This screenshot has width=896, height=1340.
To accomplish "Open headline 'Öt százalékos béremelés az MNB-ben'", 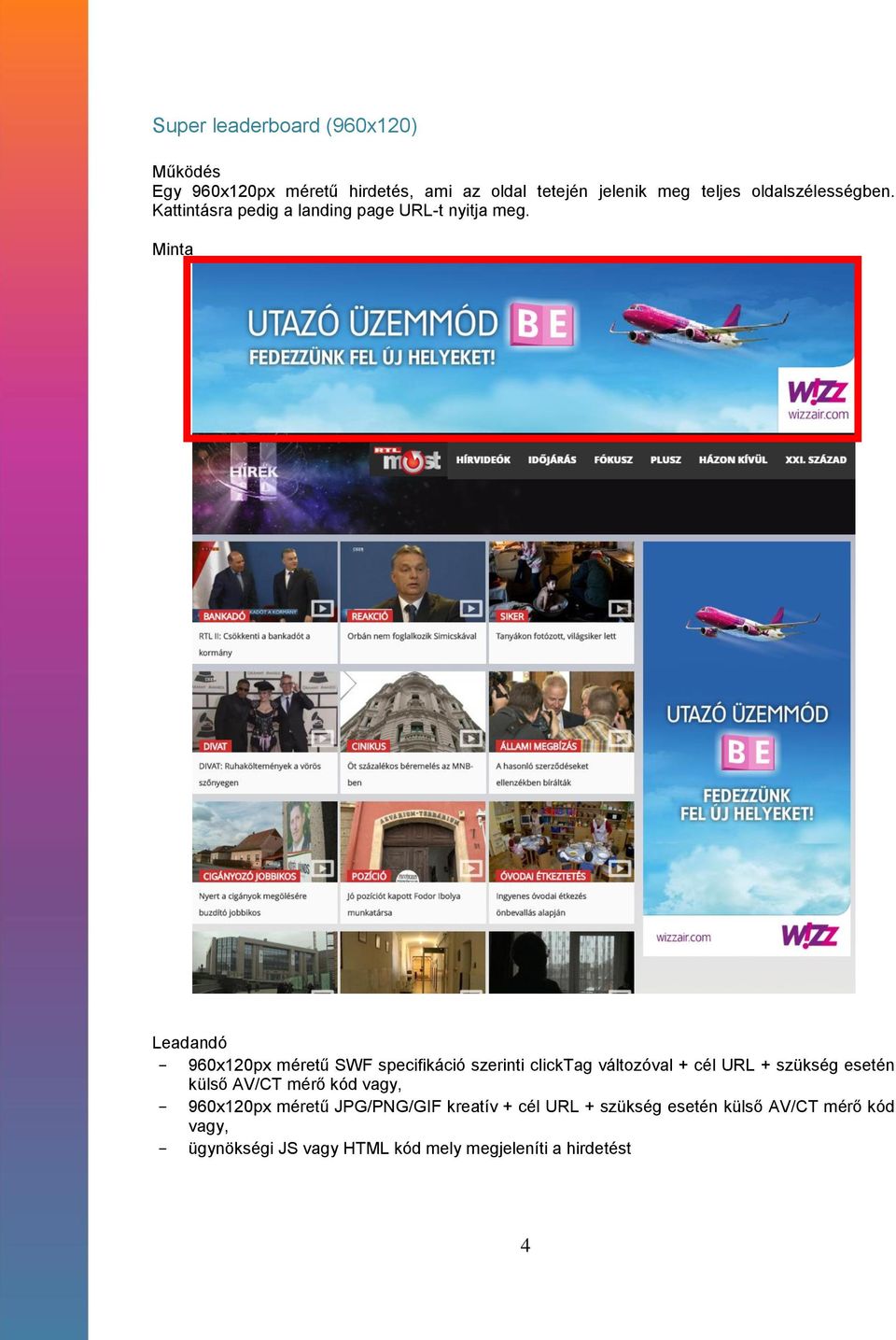I will [410, 774].
